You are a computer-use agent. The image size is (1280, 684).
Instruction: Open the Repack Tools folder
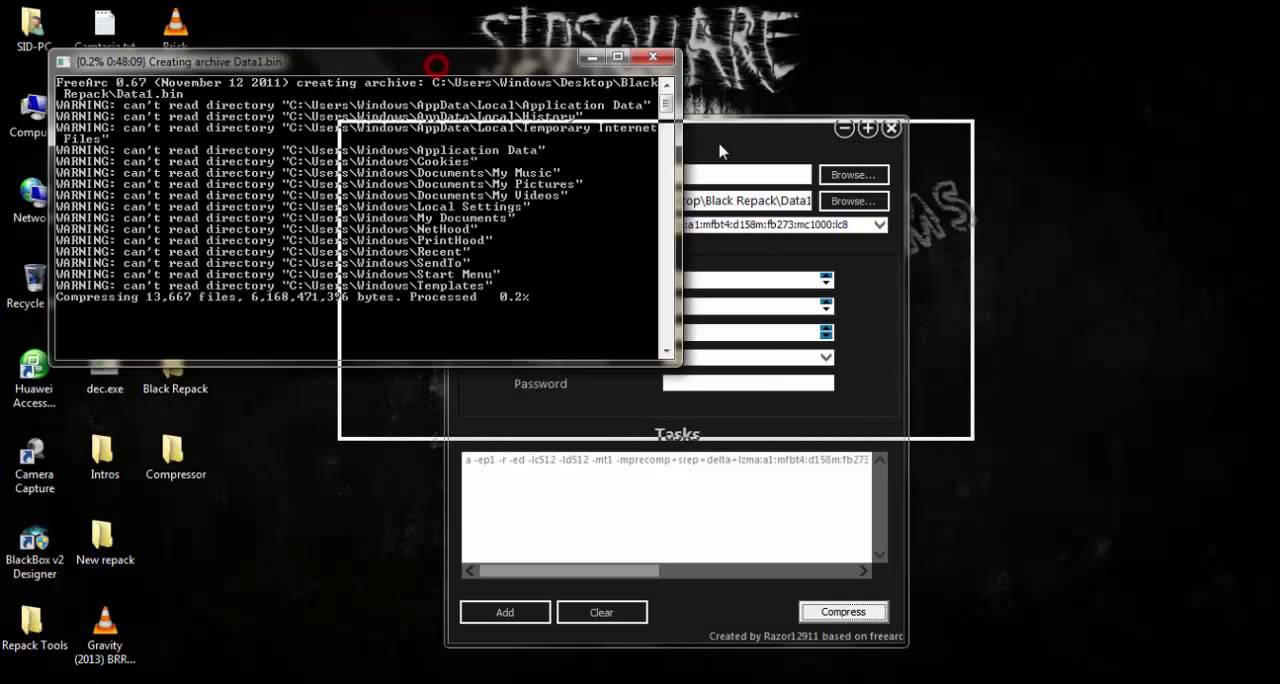34,629
